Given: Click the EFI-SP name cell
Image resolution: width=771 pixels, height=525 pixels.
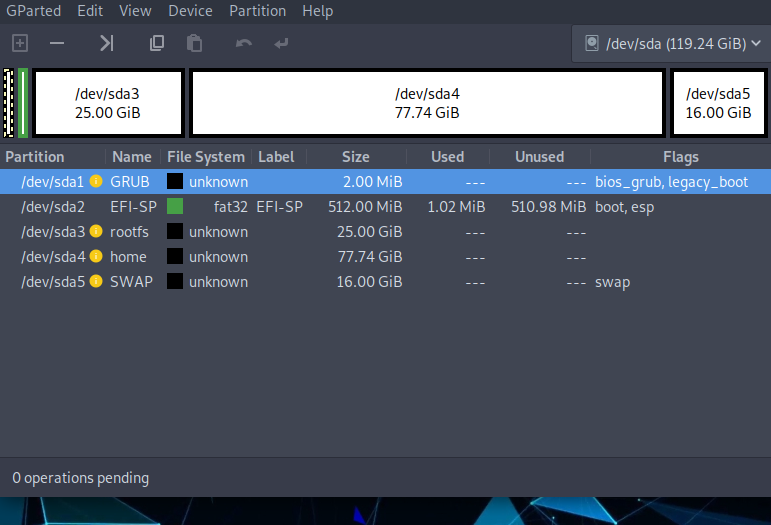Looking at the screenshot, I should tap(133, 207).
